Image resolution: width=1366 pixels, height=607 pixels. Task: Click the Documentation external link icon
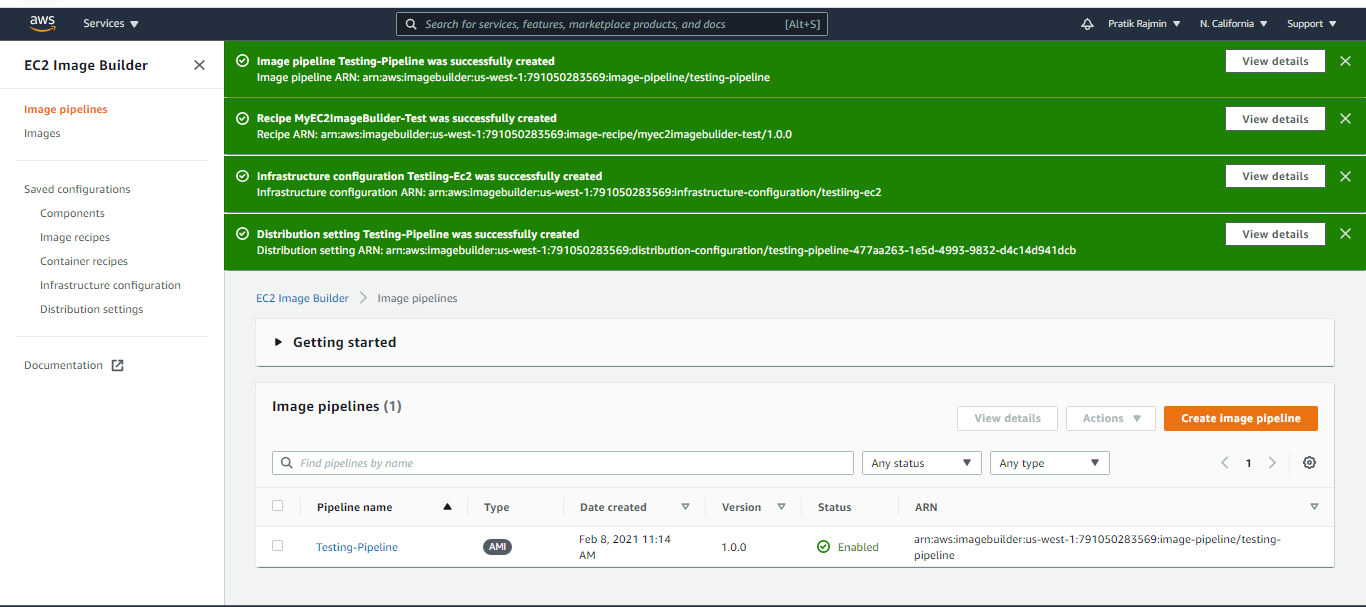[x=117, y=365]
